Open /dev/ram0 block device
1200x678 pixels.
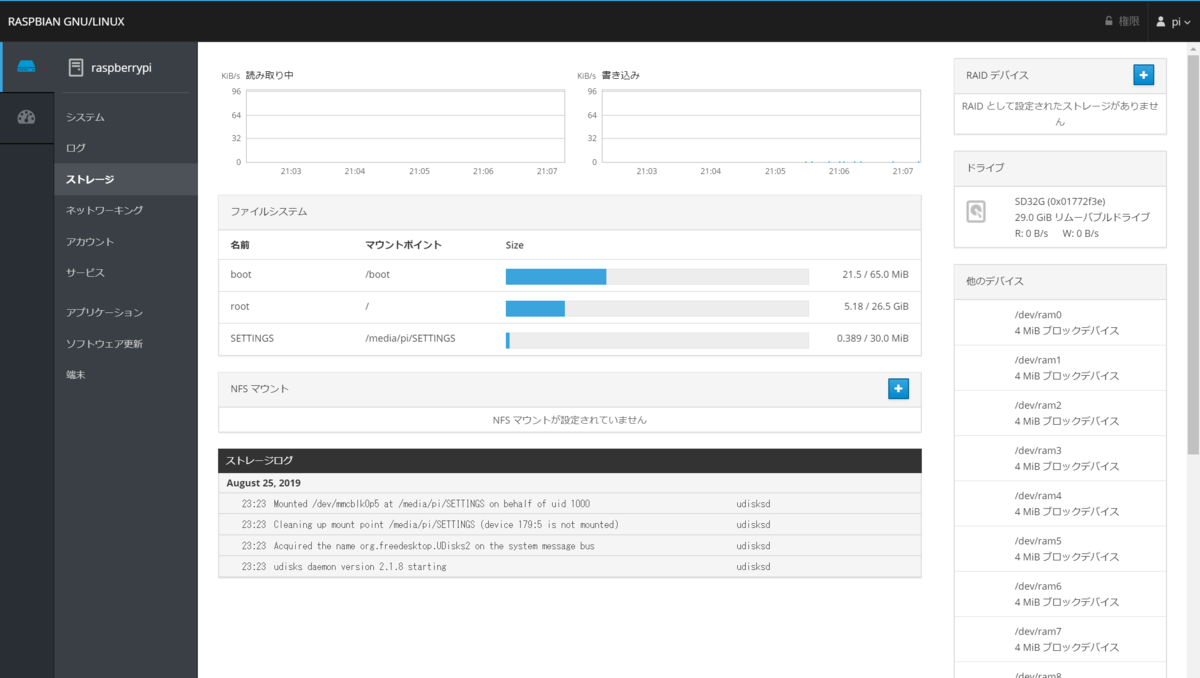click(1060, 322)
